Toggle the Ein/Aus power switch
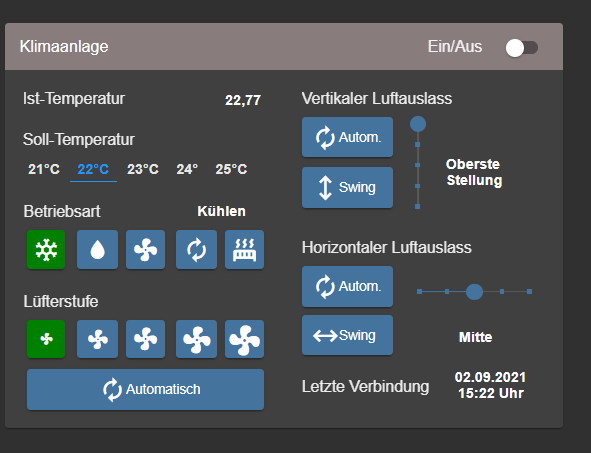 pos(522,48)
